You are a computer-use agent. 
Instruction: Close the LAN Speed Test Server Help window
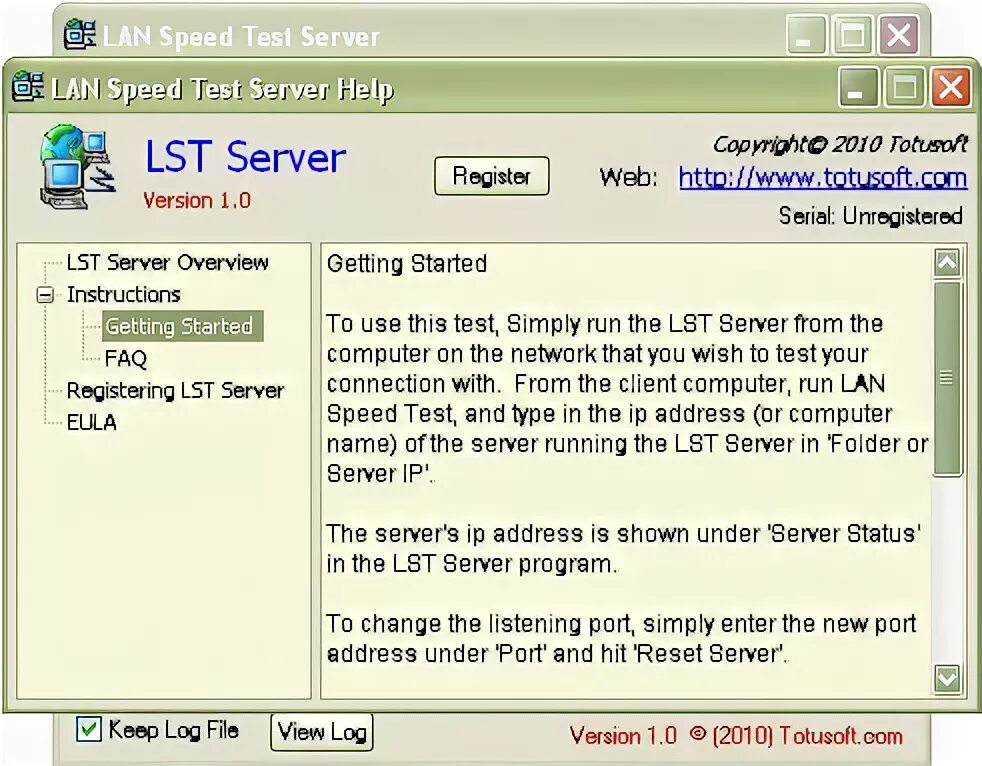(x=951, y=86)
